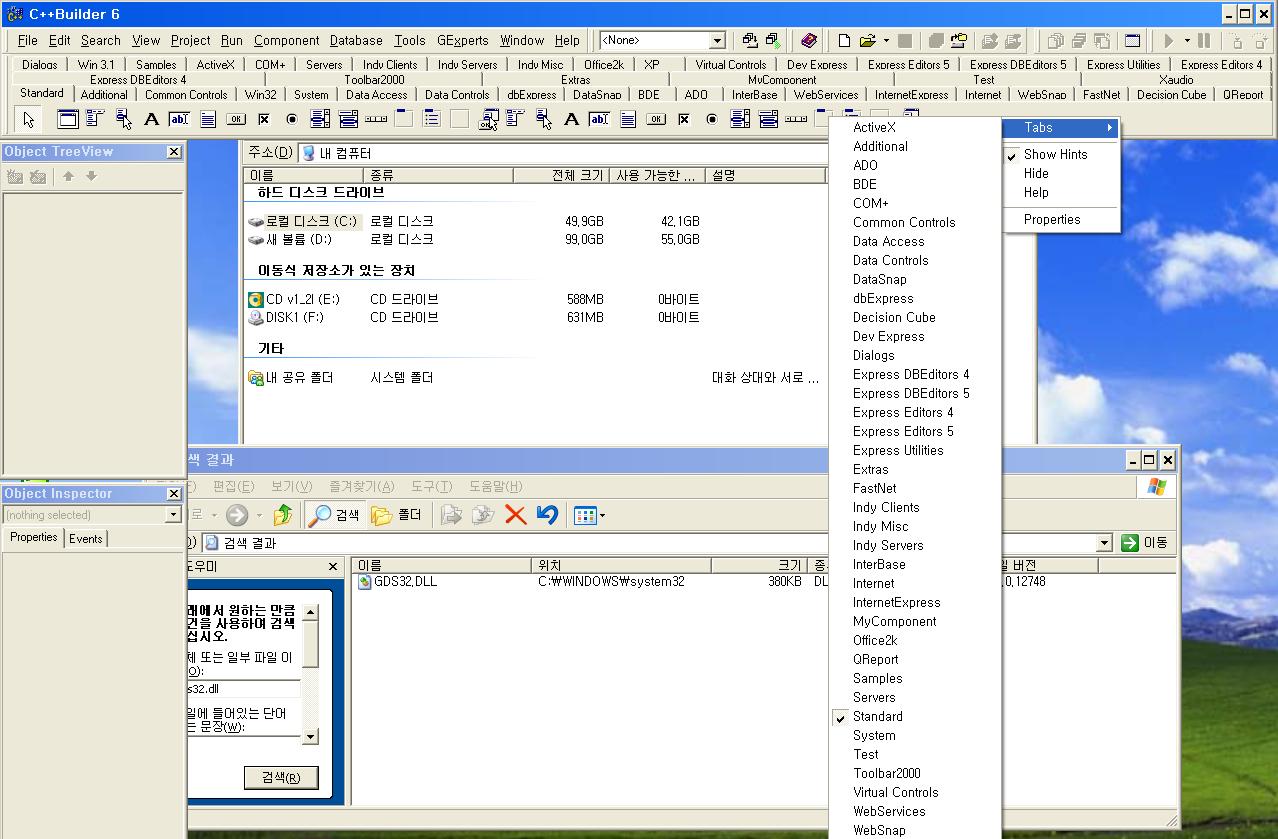Select 새 볼륨 (D:) drive row
Image resolution: width=1278 pixels, height=839 pixels.
point(290,240)
